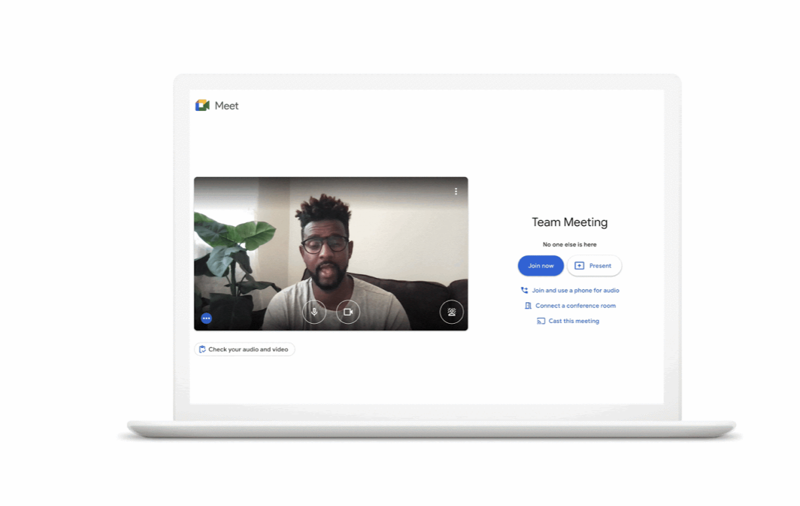
Task: Open visual effects background button
Action: point(452,312)
